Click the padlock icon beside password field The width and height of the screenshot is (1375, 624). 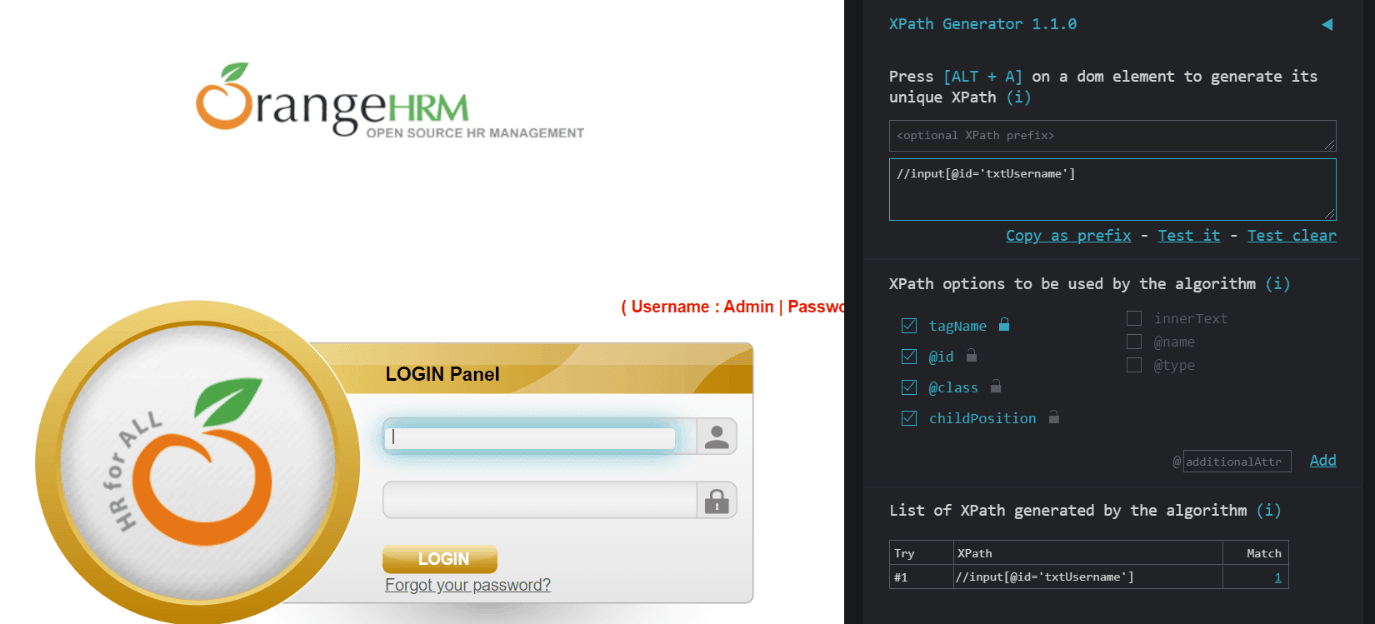tap(716, 499)
